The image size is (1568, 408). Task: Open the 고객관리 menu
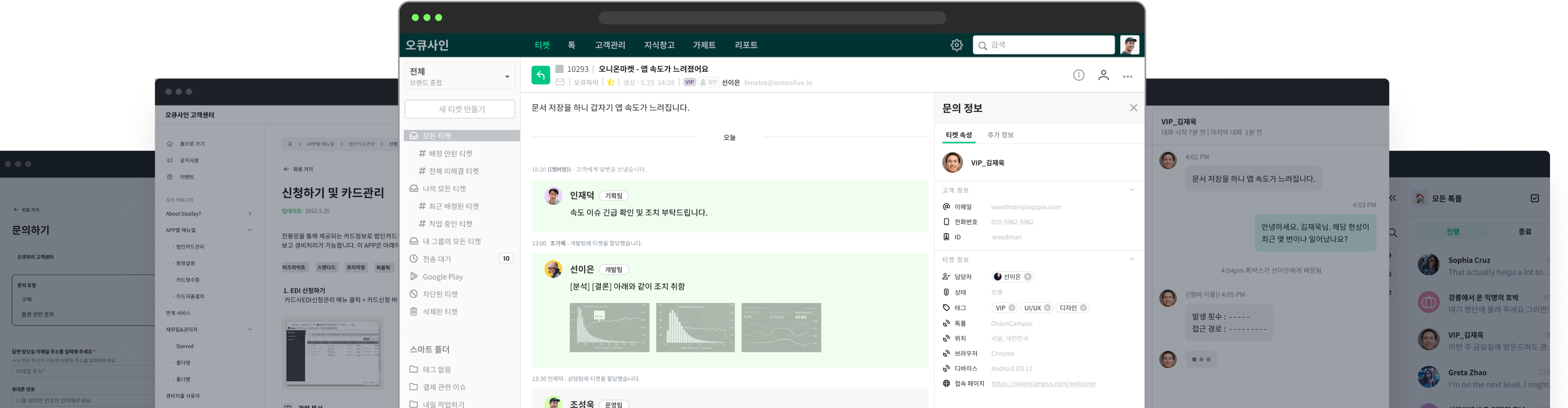[x=610, y=45]
